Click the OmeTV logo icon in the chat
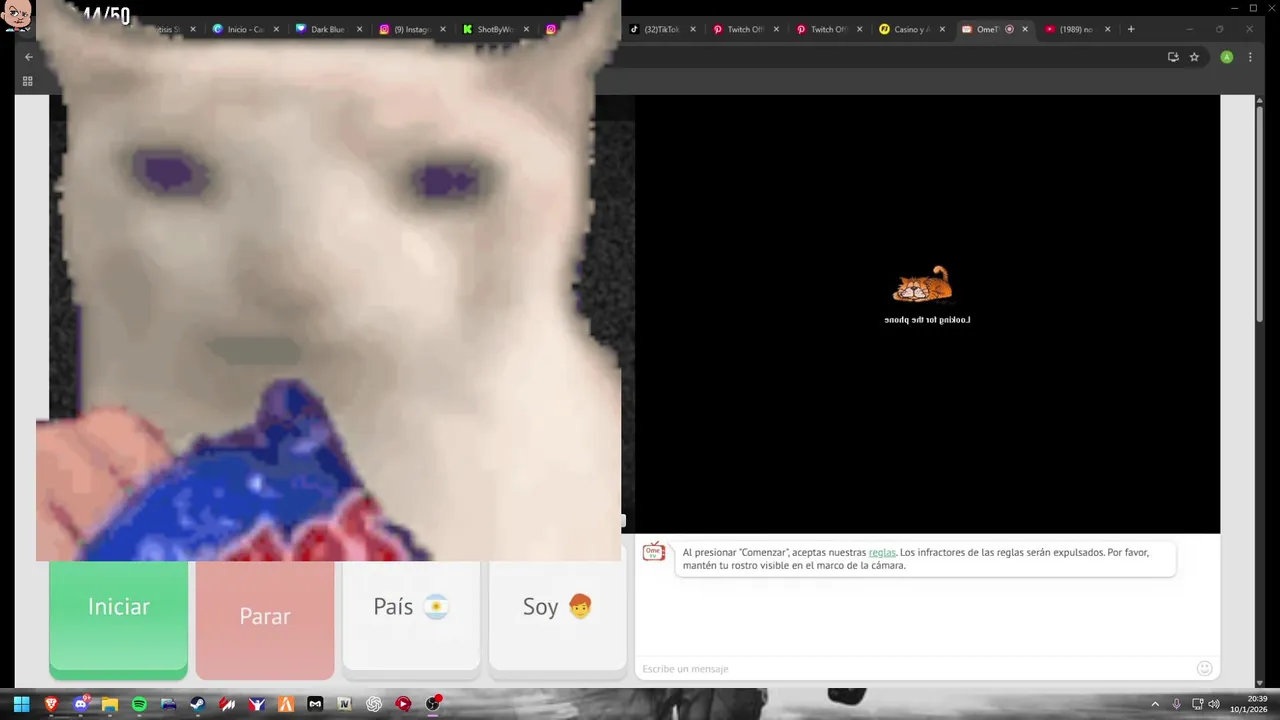 click(x=654, y=552)
